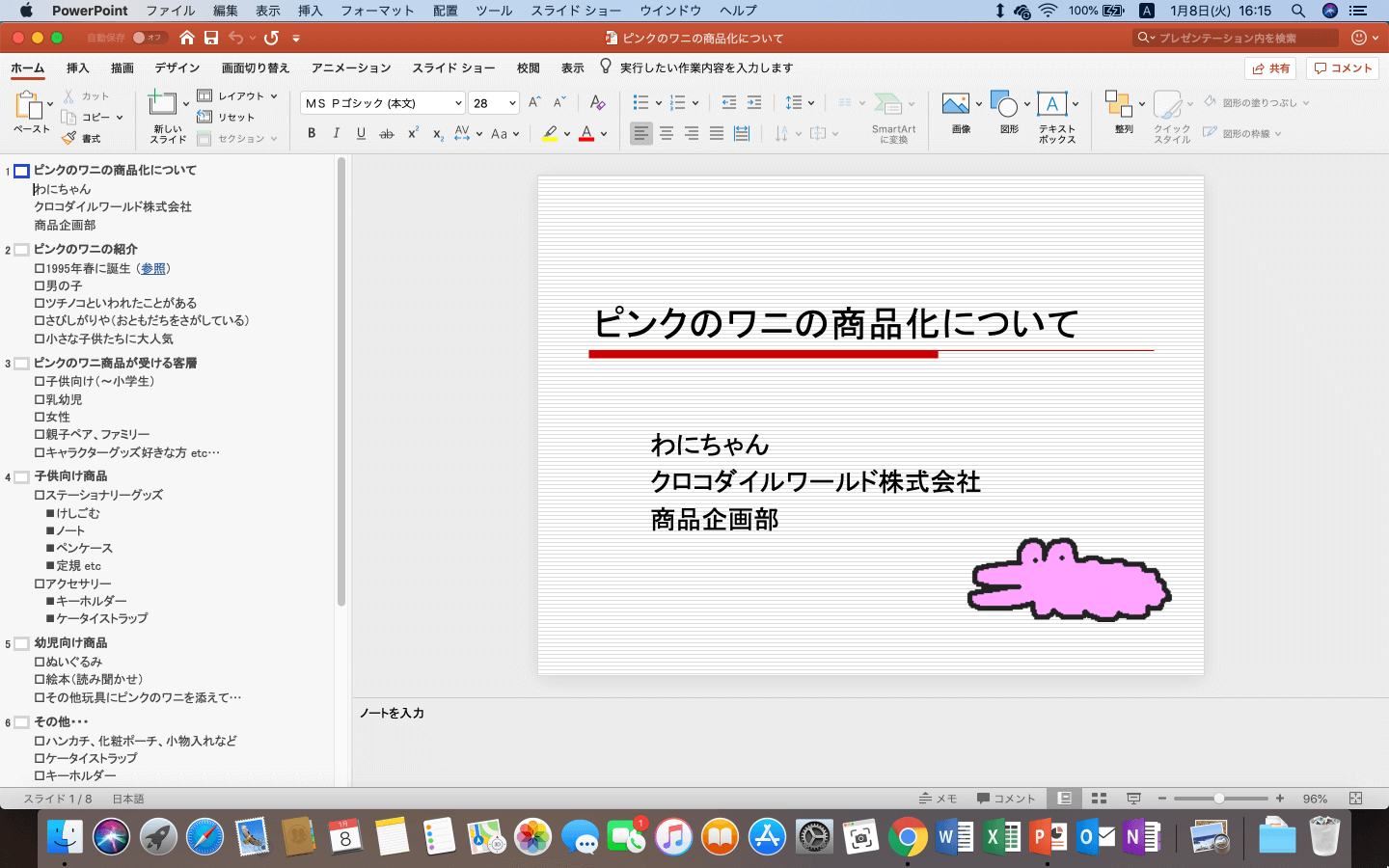
Task: Click the Share (共有) button
Action: click(1270, 68)
